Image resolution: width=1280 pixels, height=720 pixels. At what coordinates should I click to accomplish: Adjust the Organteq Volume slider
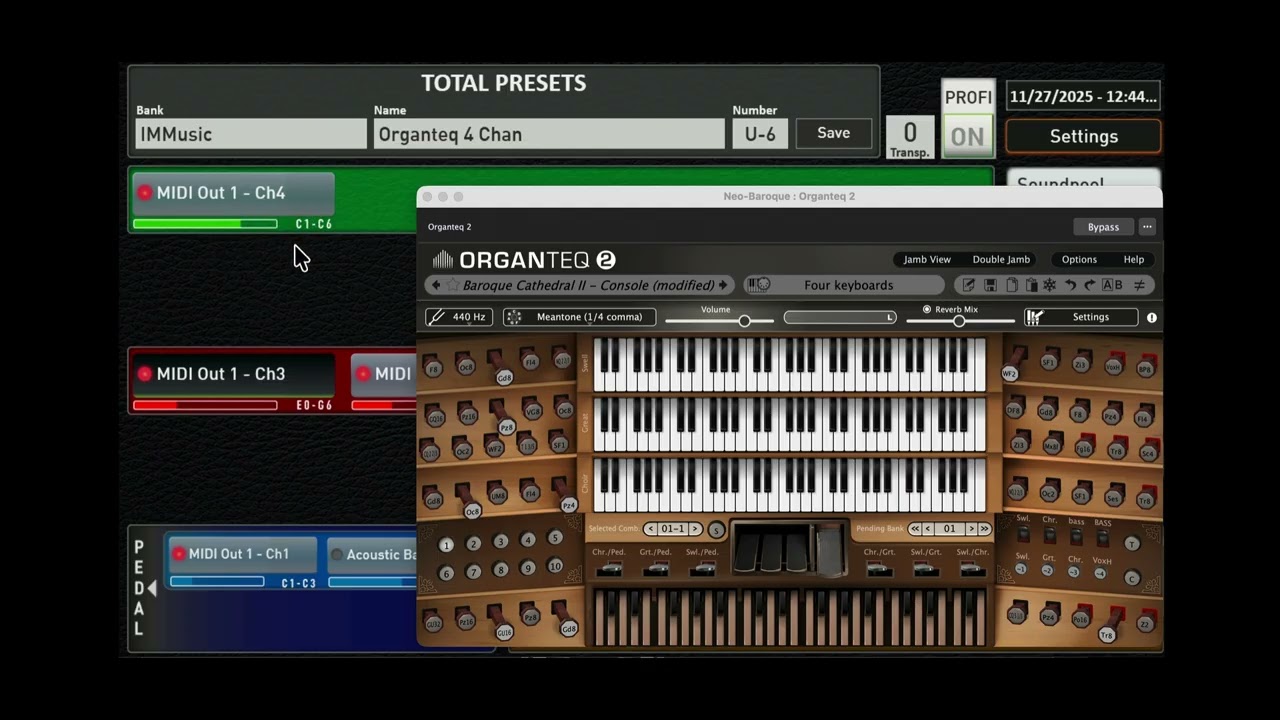(719, 321)
